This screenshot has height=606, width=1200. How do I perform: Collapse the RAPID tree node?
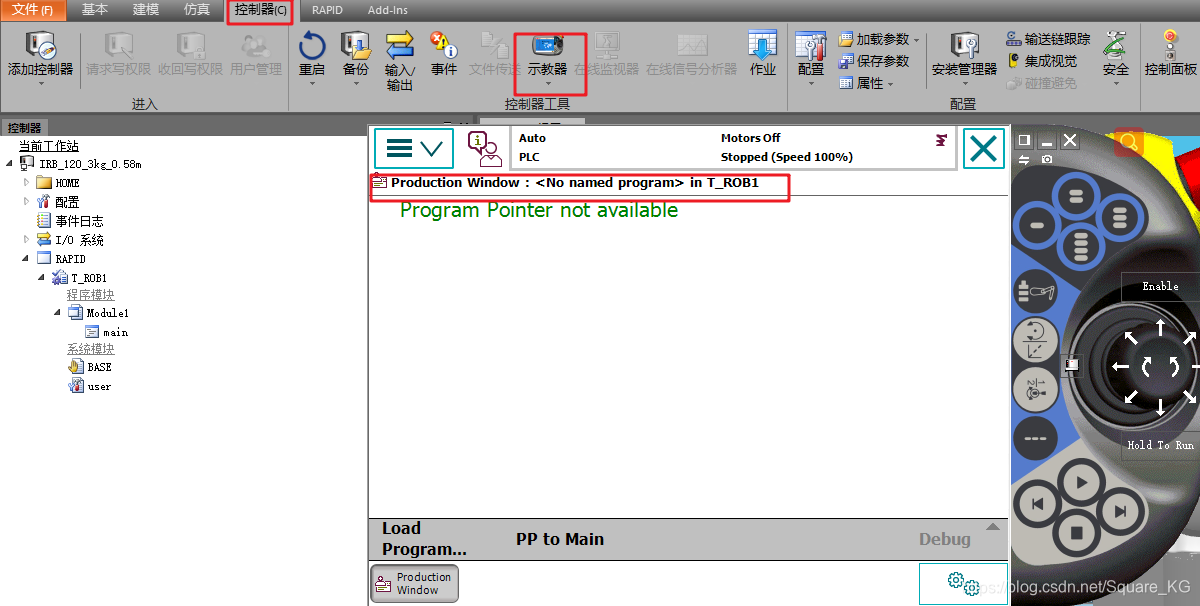pos(27,258)
